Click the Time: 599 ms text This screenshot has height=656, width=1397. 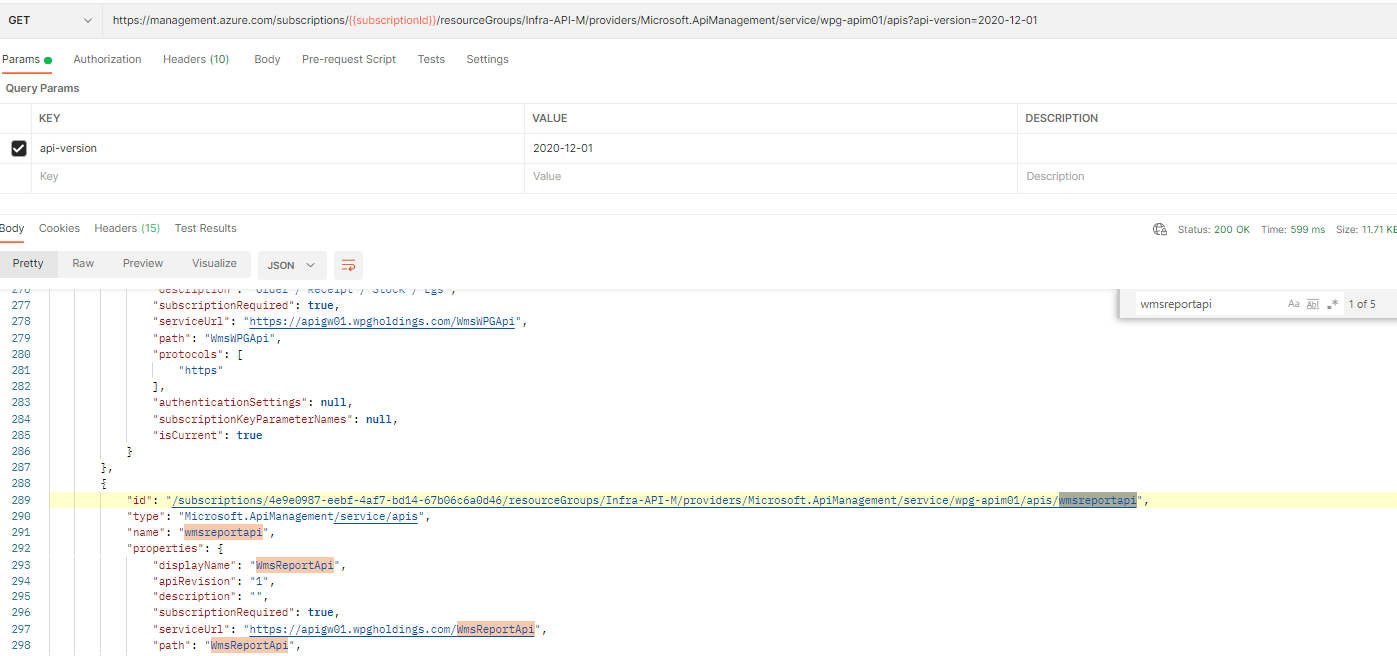tap(1293, 229)
